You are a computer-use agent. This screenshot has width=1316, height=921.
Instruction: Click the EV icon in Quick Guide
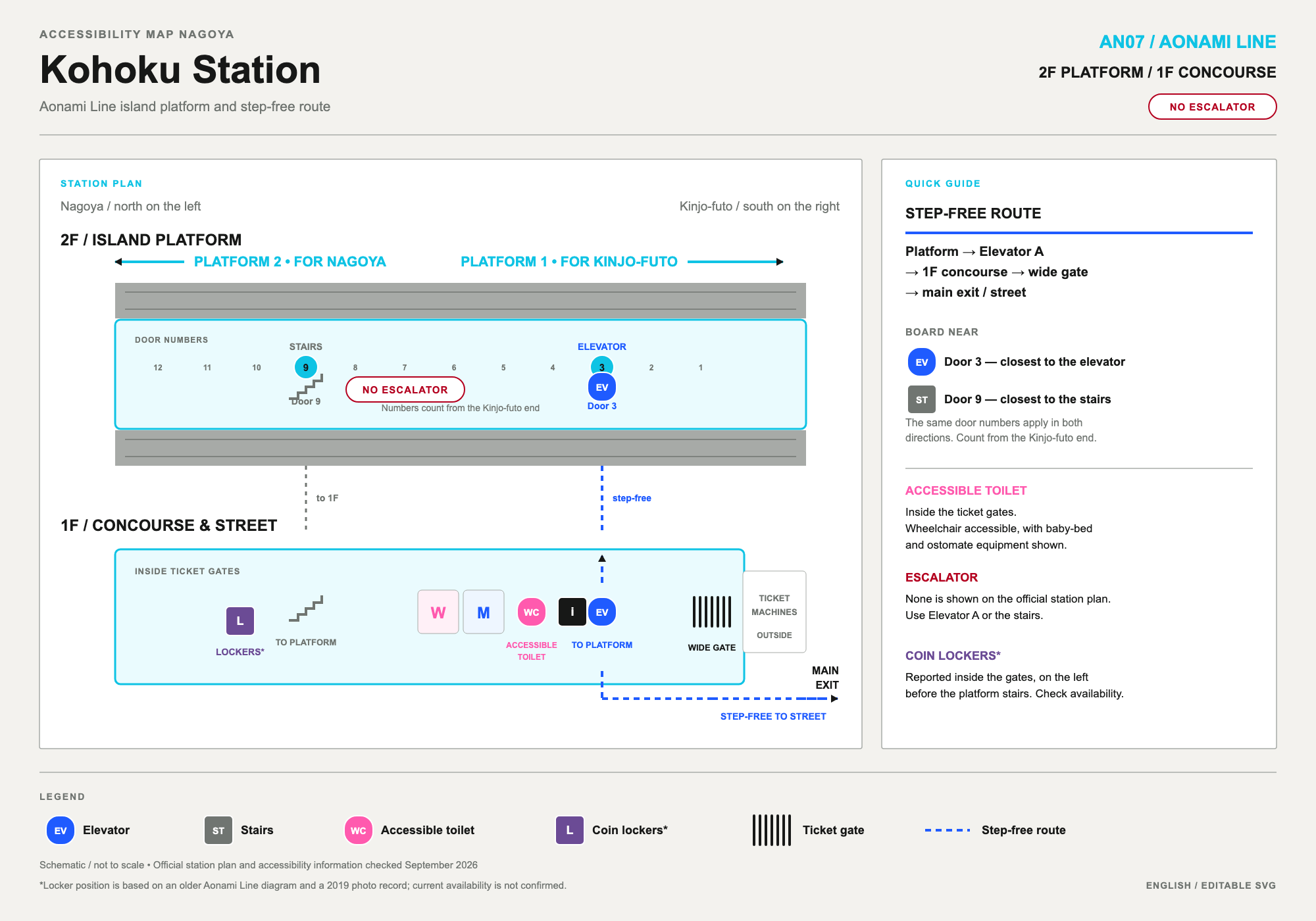[922, 362]
